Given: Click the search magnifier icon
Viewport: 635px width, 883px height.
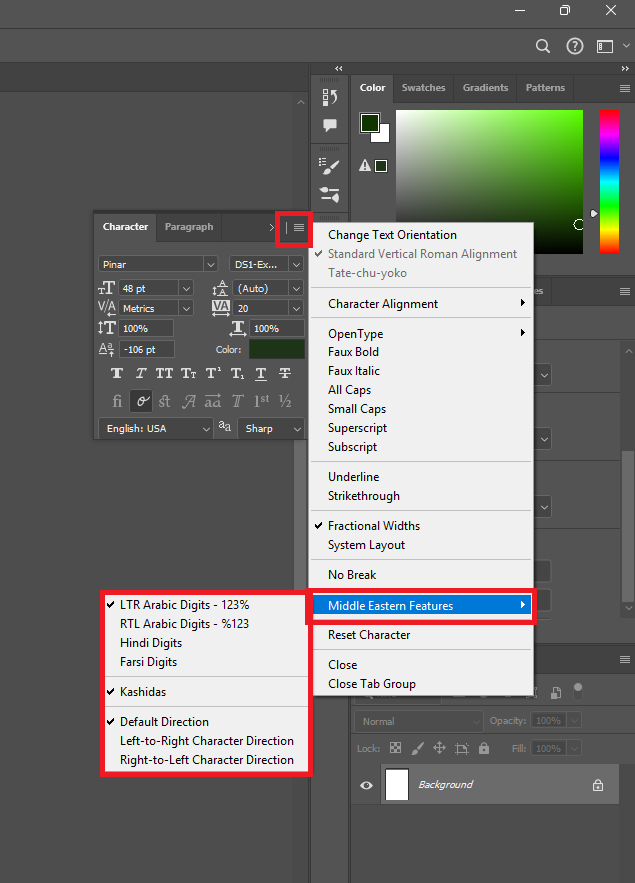Looking at the screenshot, I should tap(542, 46).
